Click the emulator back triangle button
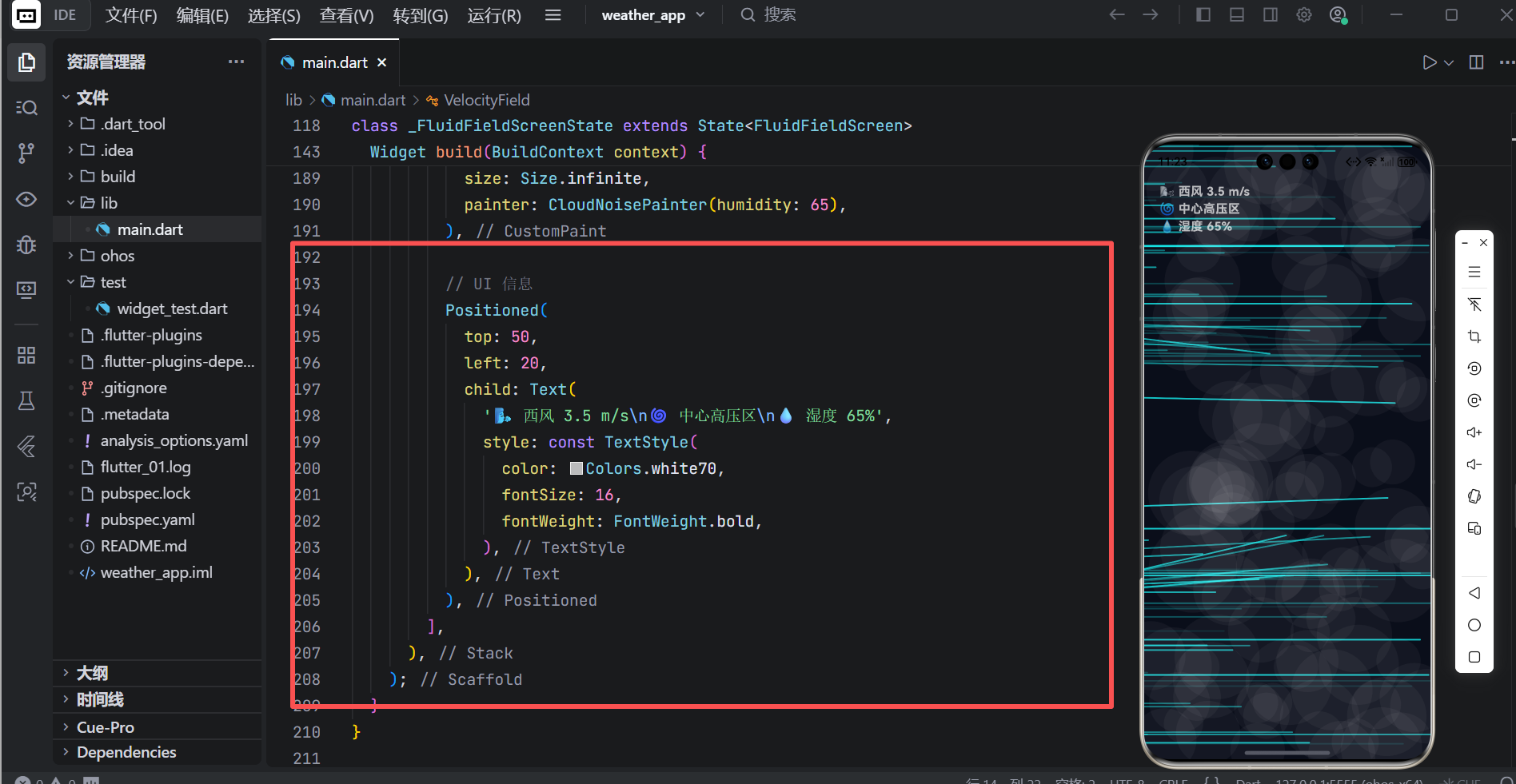Screen dimensions: 1516x784 1474,593
